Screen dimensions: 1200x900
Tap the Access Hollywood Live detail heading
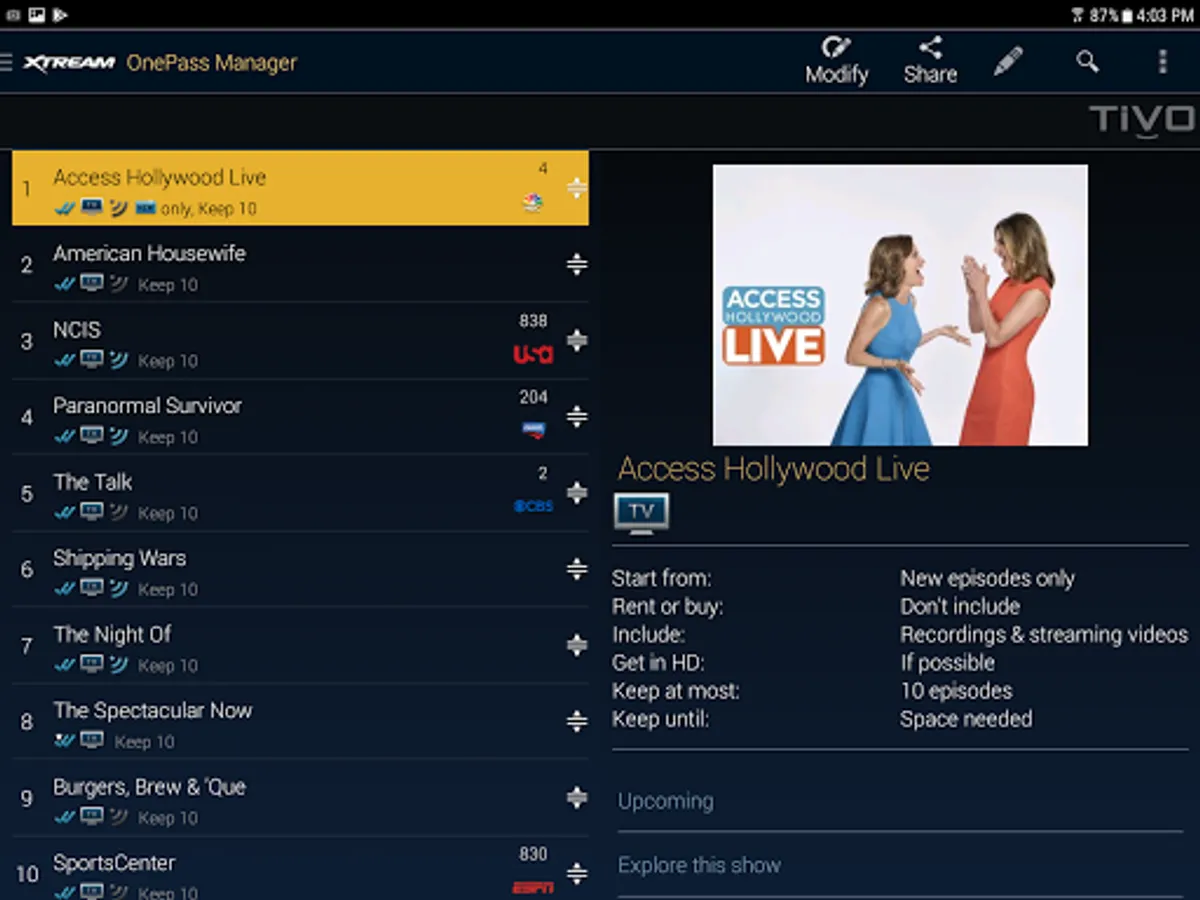point(774,469)
